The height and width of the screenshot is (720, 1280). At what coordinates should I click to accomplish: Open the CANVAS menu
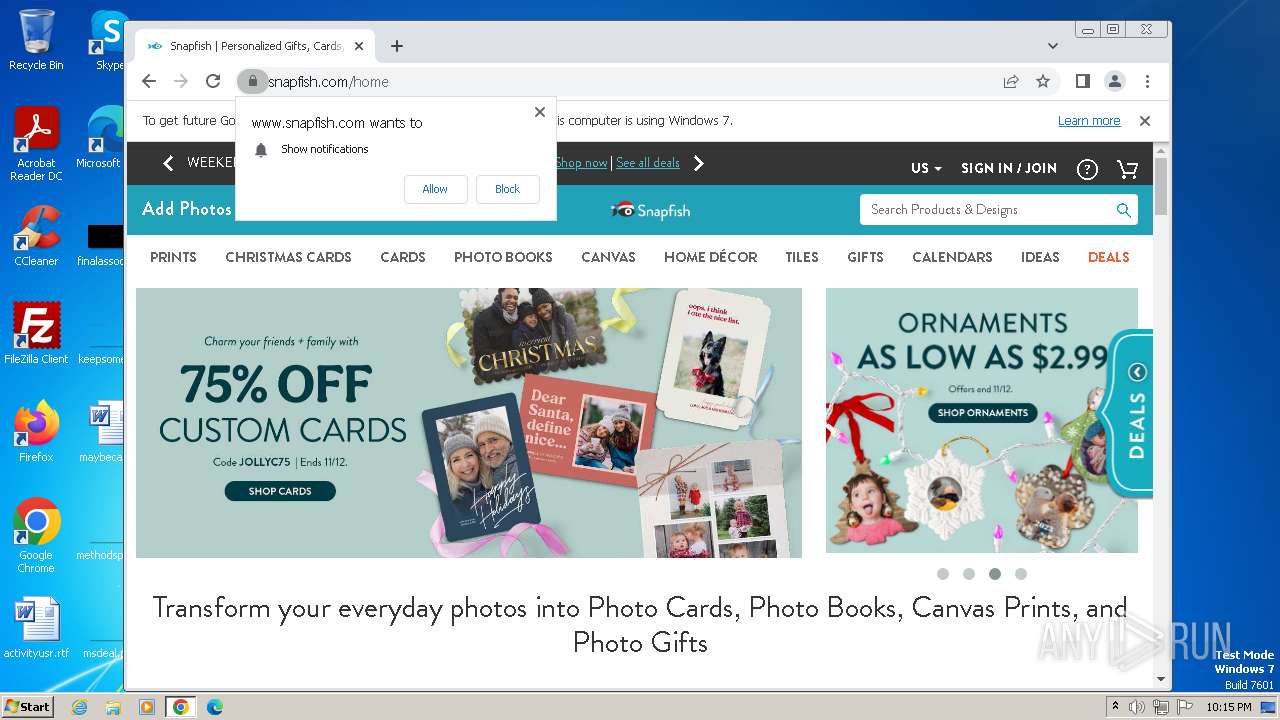coord(608,257)
